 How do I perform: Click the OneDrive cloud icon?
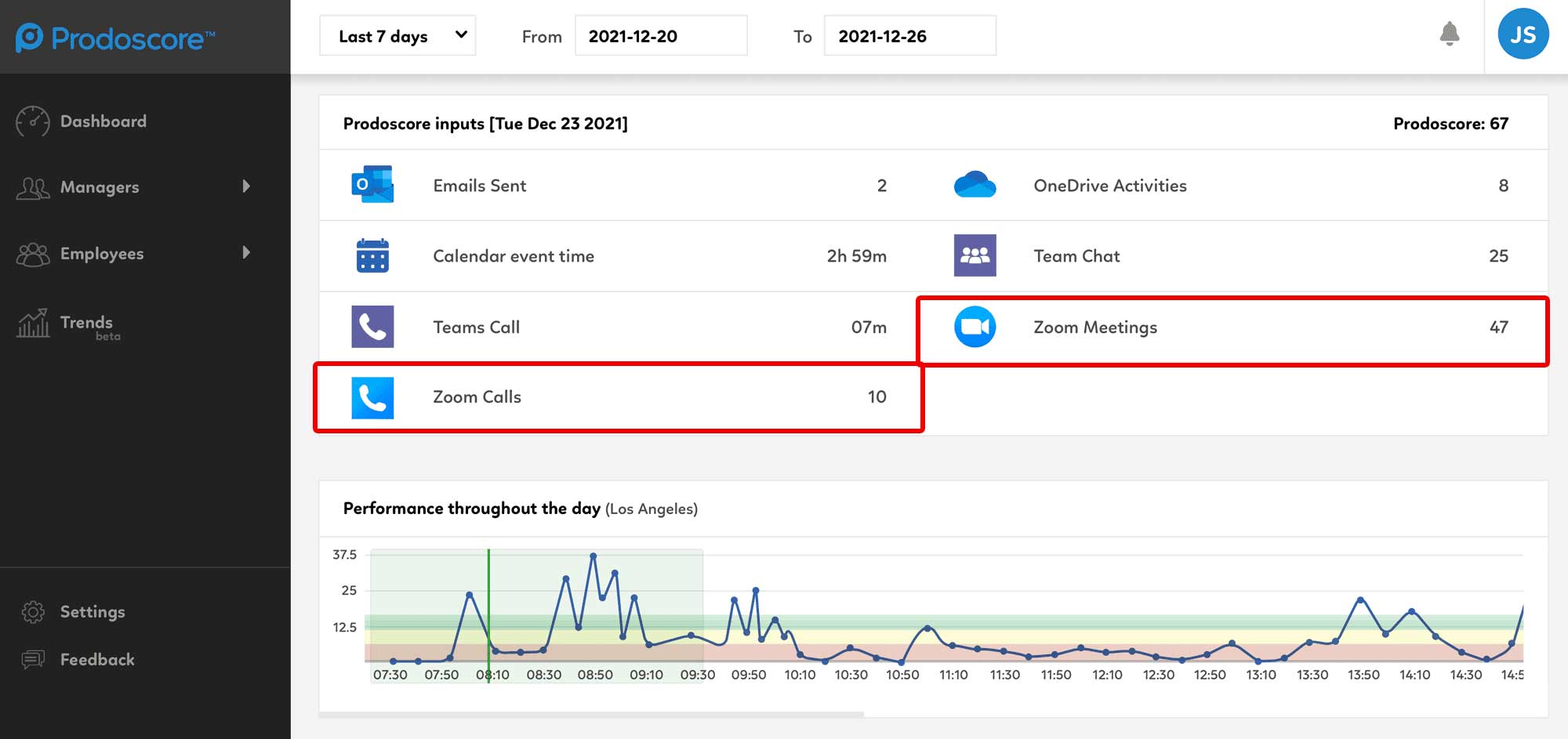pos(975,185)
